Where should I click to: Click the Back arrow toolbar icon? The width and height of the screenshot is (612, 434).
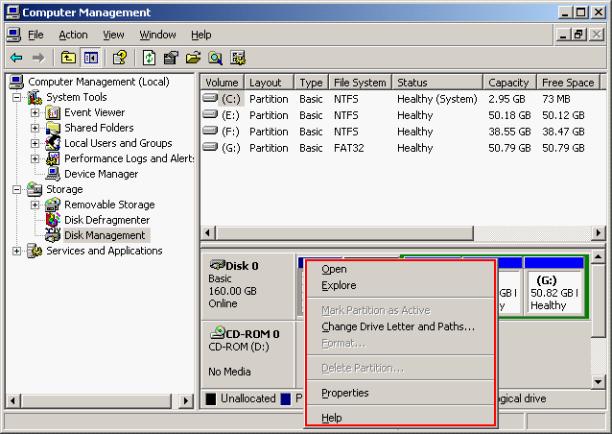pos(16,58)
